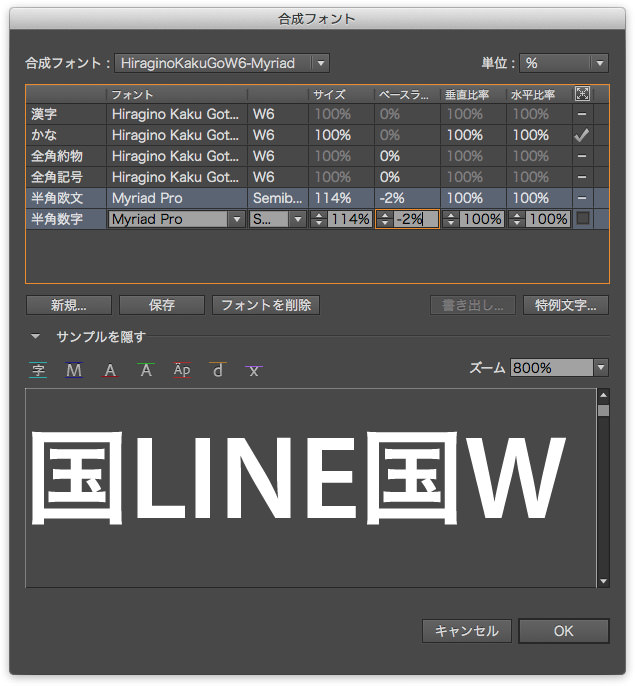The image size is (635, 686).
Task: Select the 全角約物 row
Action: pyautogui.click(x=317, y=156)
